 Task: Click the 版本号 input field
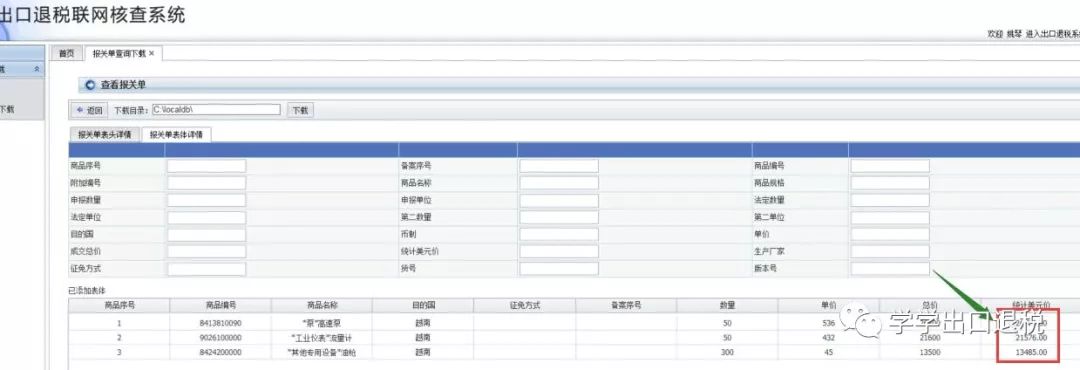point(890,269)
